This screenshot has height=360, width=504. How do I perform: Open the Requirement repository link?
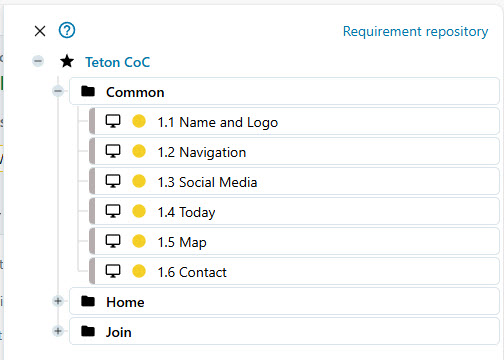[415, 32]
